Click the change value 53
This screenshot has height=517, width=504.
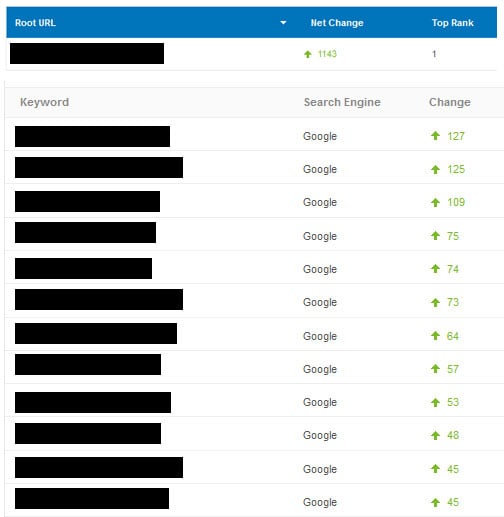coord(453,402)
